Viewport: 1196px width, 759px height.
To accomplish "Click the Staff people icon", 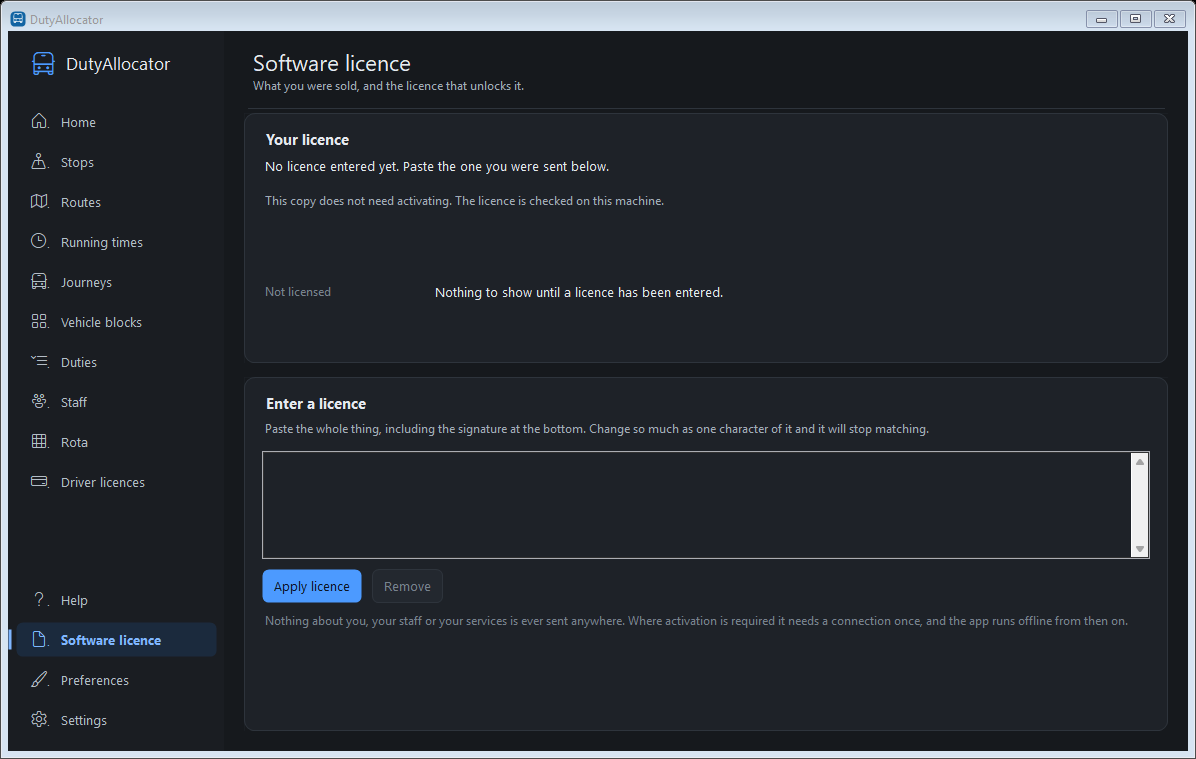I will tap(40, 401).
